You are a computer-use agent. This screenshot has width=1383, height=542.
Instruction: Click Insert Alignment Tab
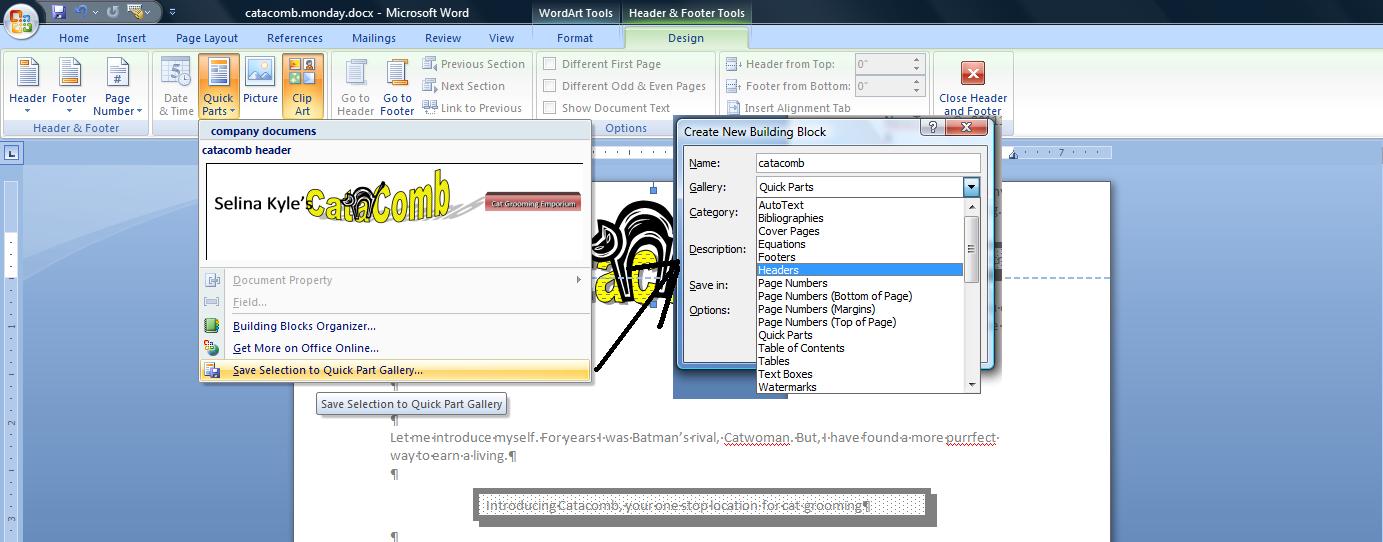[x=788, y=108]
